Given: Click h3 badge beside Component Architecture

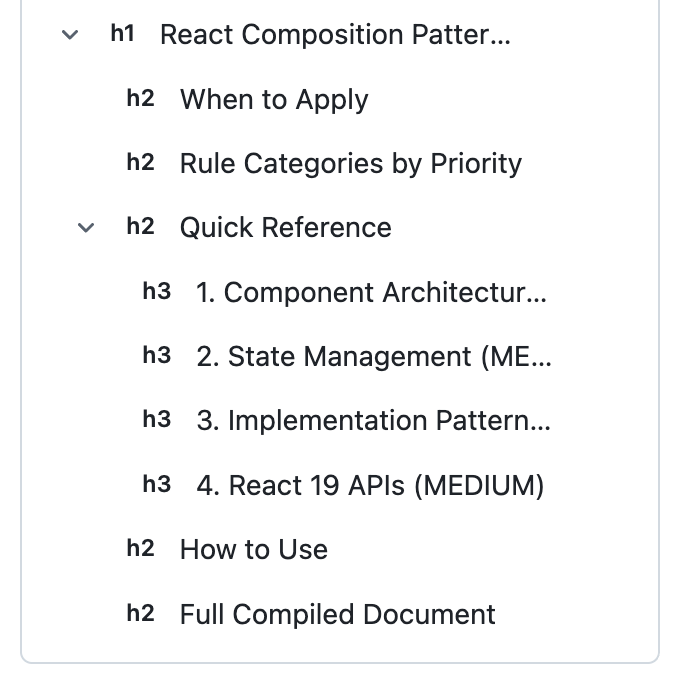Looking at the screenshot, I should (157, 291).
